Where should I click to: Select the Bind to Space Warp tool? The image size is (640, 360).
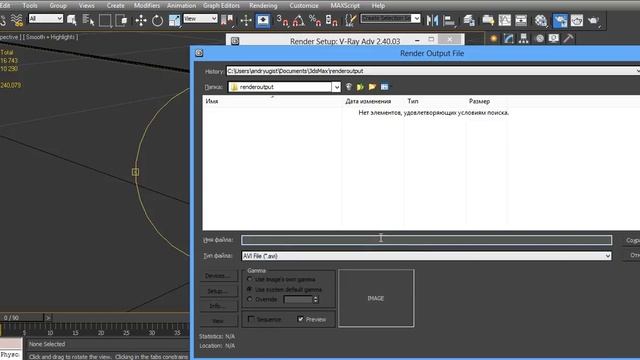pyautogui.click(x=16, y=20)
